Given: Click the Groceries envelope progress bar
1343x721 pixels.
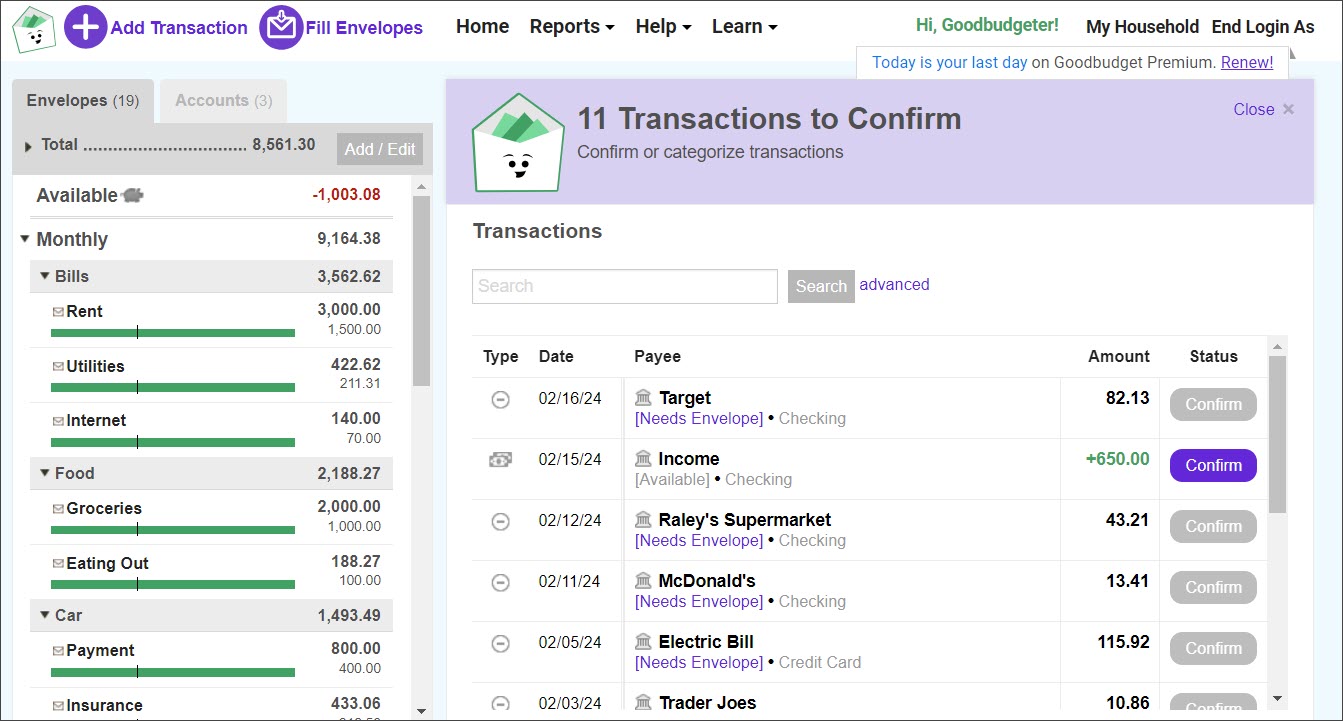Looking at the screenshot, I should tap(173, 530).
